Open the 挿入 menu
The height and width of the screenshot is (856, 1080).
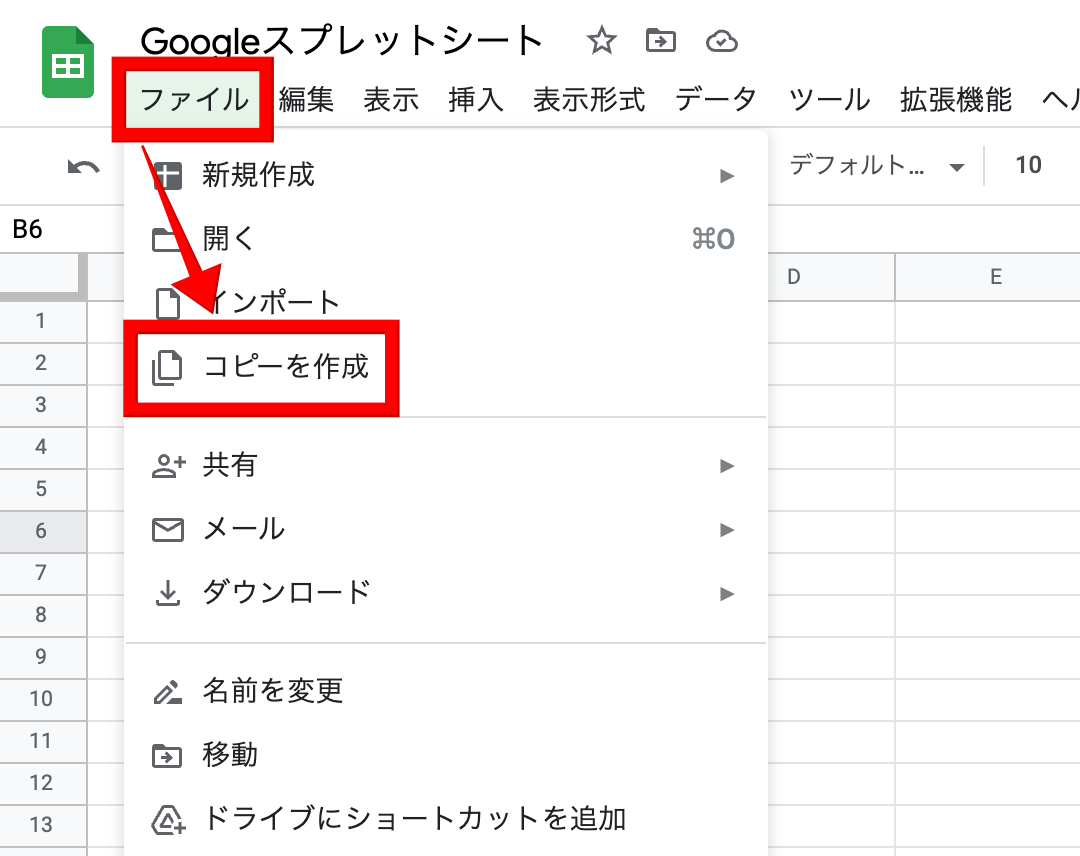[x=476, y=100]
